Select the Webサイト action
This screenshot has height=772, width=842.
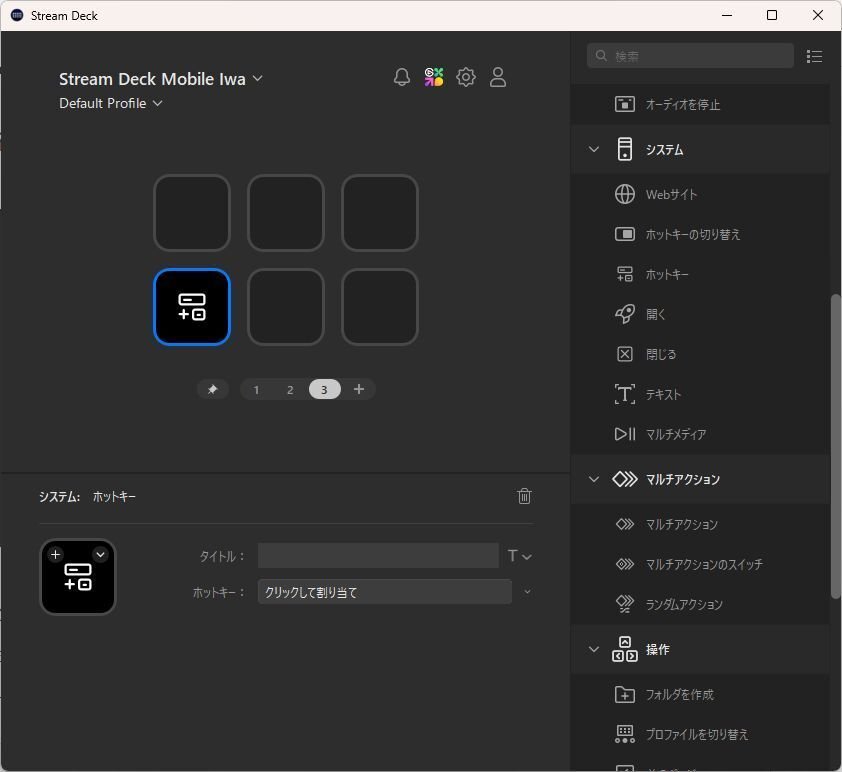tap(700, 194)
